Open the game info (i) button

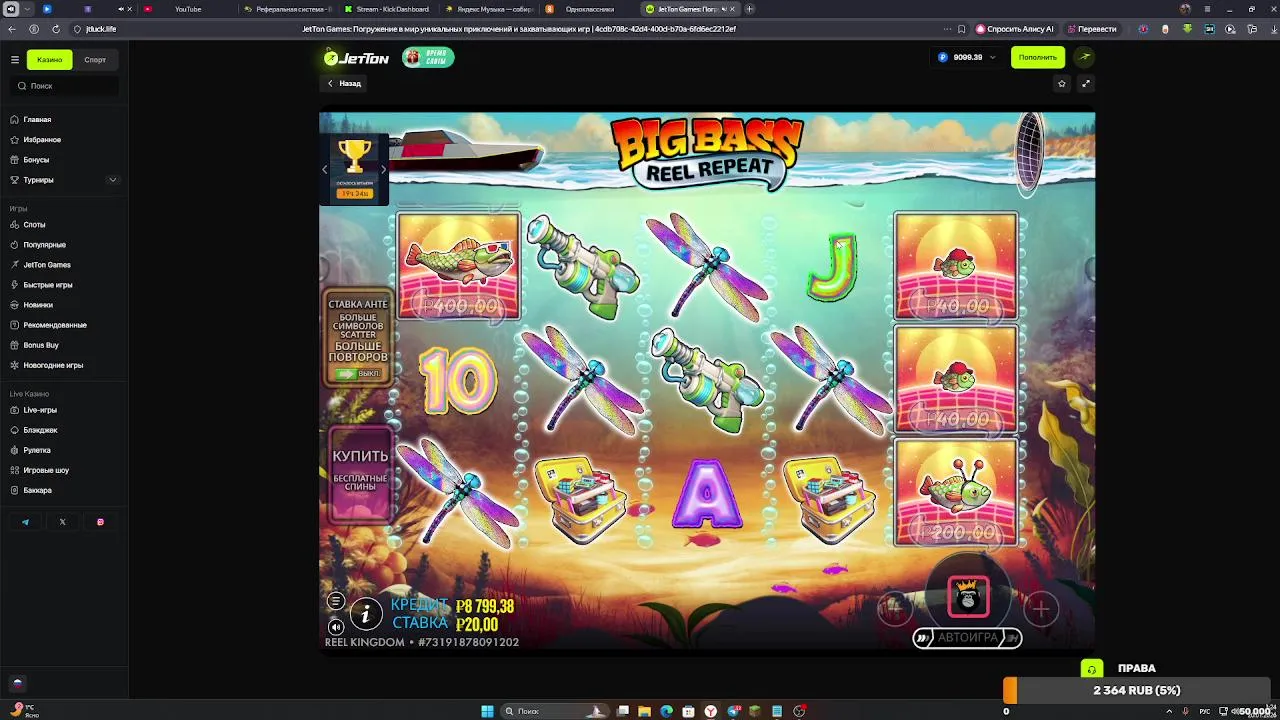[x=366, y=613]
